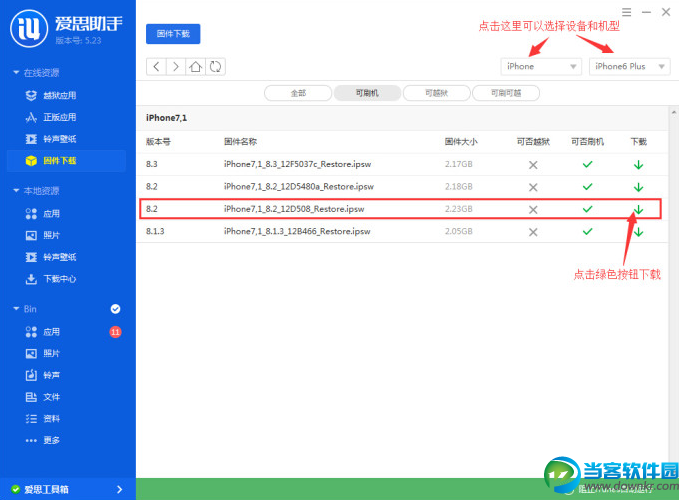
Task: Open the iPhone device type dropdown
Action: pyautogui.click(x=541, y=66)
